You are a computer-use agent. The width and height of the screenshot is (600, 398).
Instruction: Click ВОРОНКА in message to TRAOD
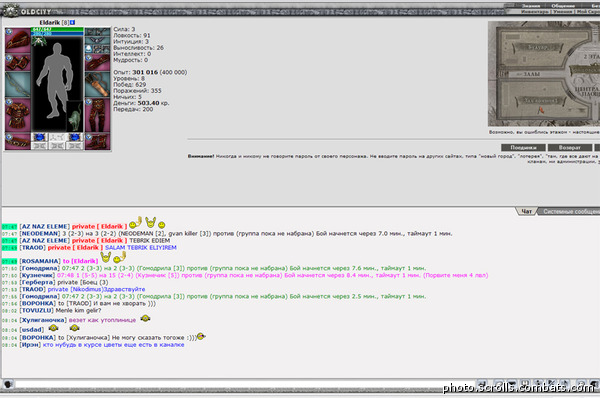(x=38, y=303)
